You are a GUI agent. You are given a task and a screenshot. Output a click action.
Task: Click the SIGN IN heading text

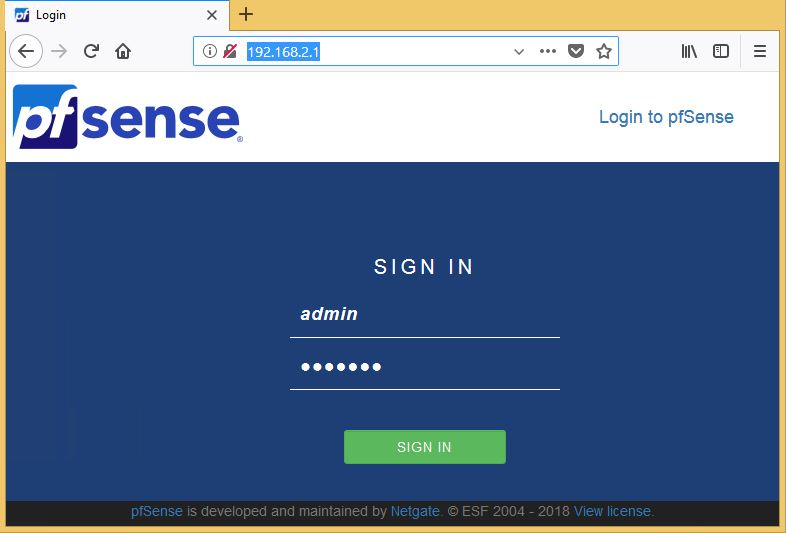(424, 267)
